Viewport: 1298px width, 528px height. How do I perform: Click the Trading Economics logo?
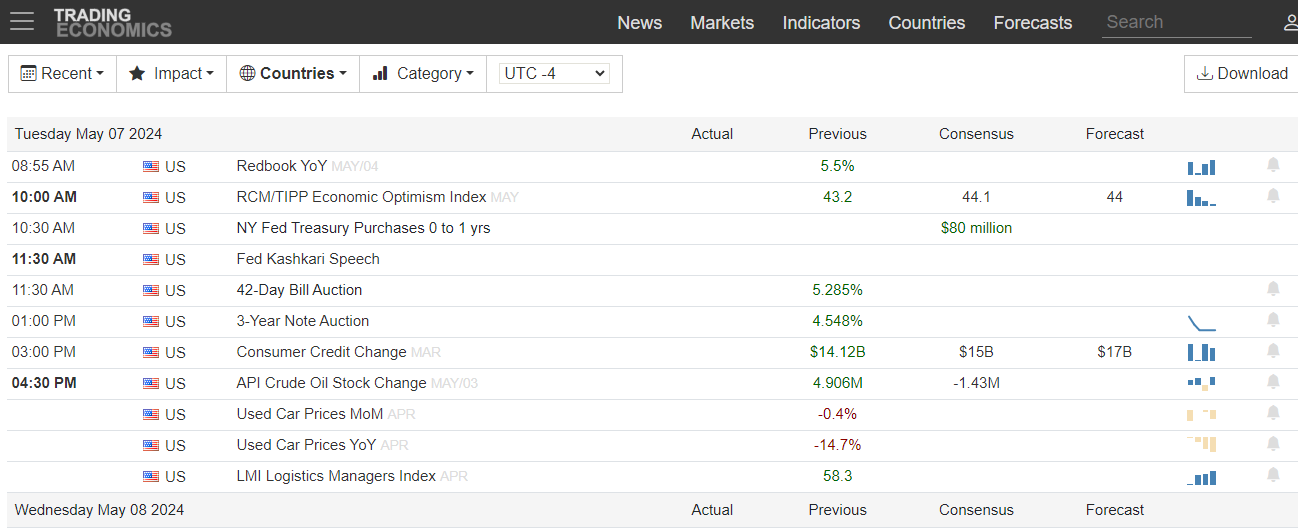(112, 22)
